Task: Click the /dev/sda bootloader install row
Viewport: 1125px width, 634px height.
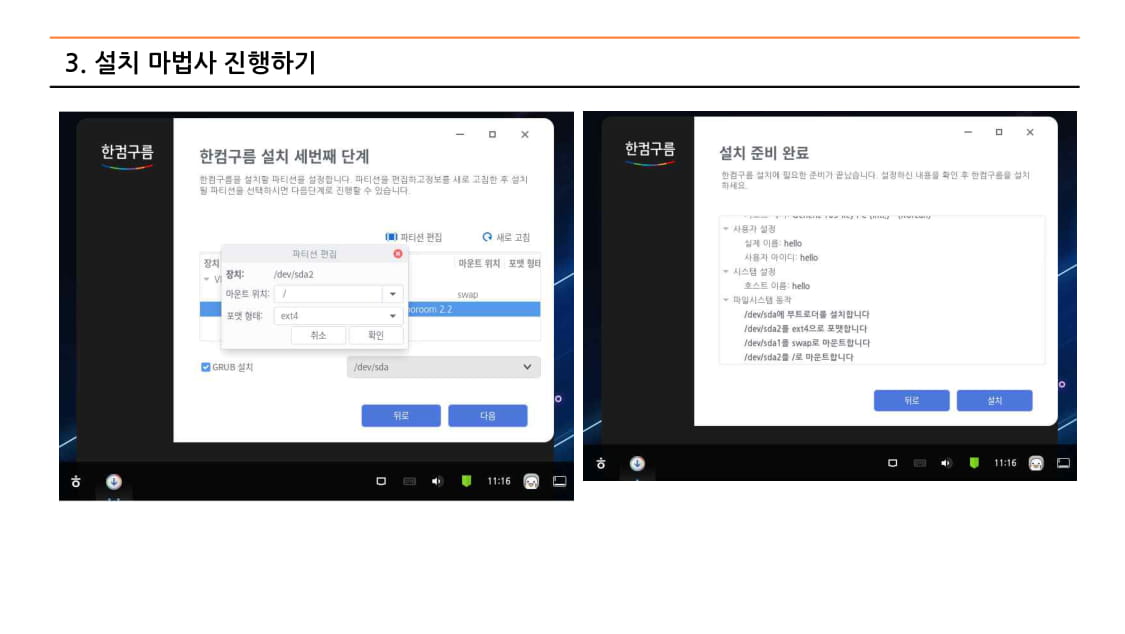Action: tap(806, 314)
